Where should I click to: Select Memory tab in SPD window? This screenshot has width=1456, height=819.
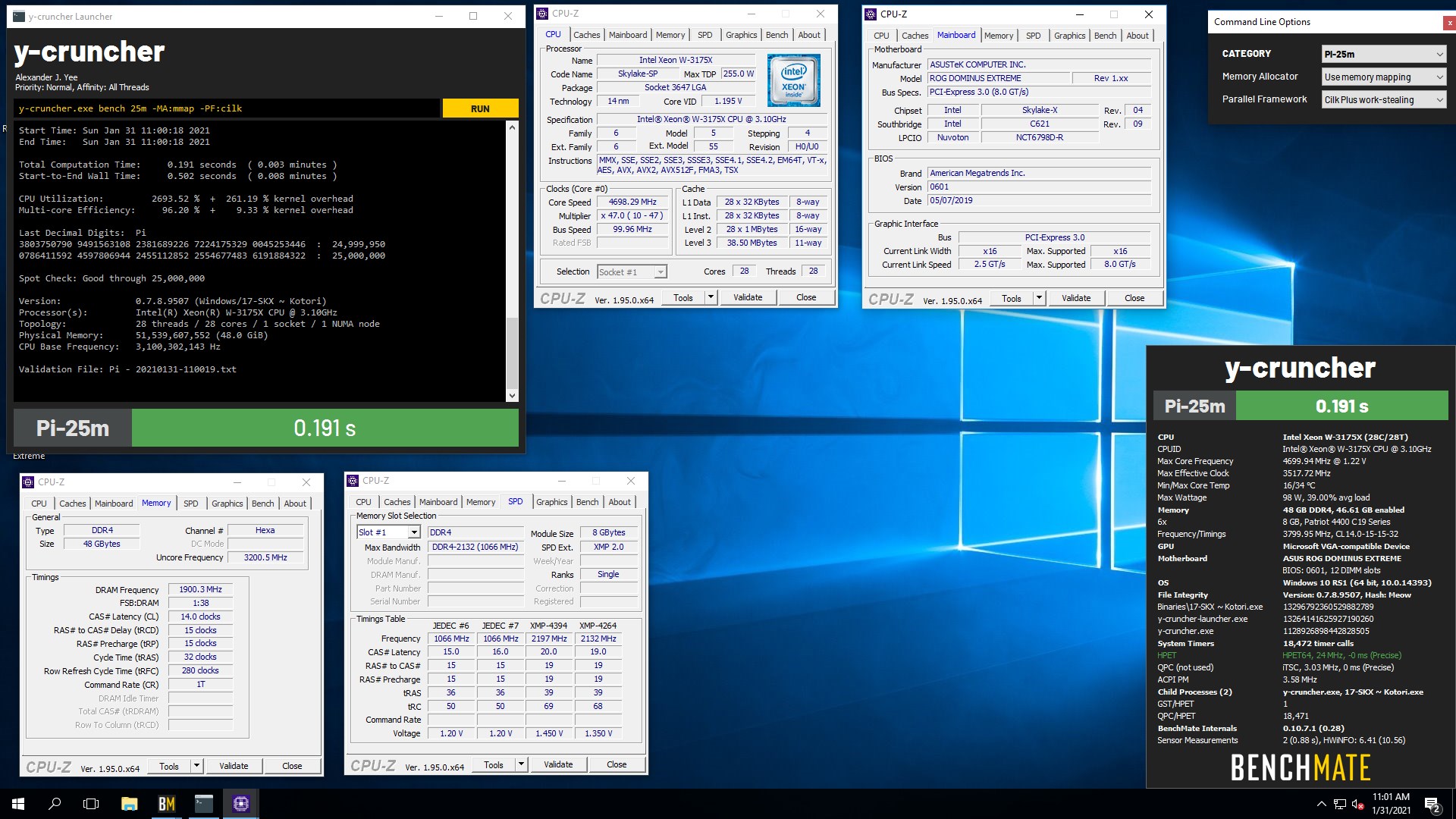481,502
